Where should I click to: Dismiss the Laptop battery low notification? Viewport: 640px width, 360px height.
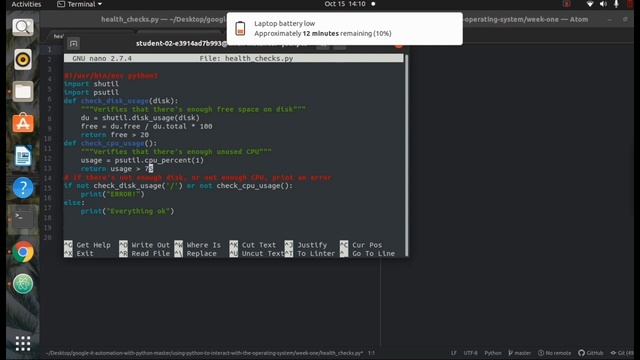click(x=344, y=29)
